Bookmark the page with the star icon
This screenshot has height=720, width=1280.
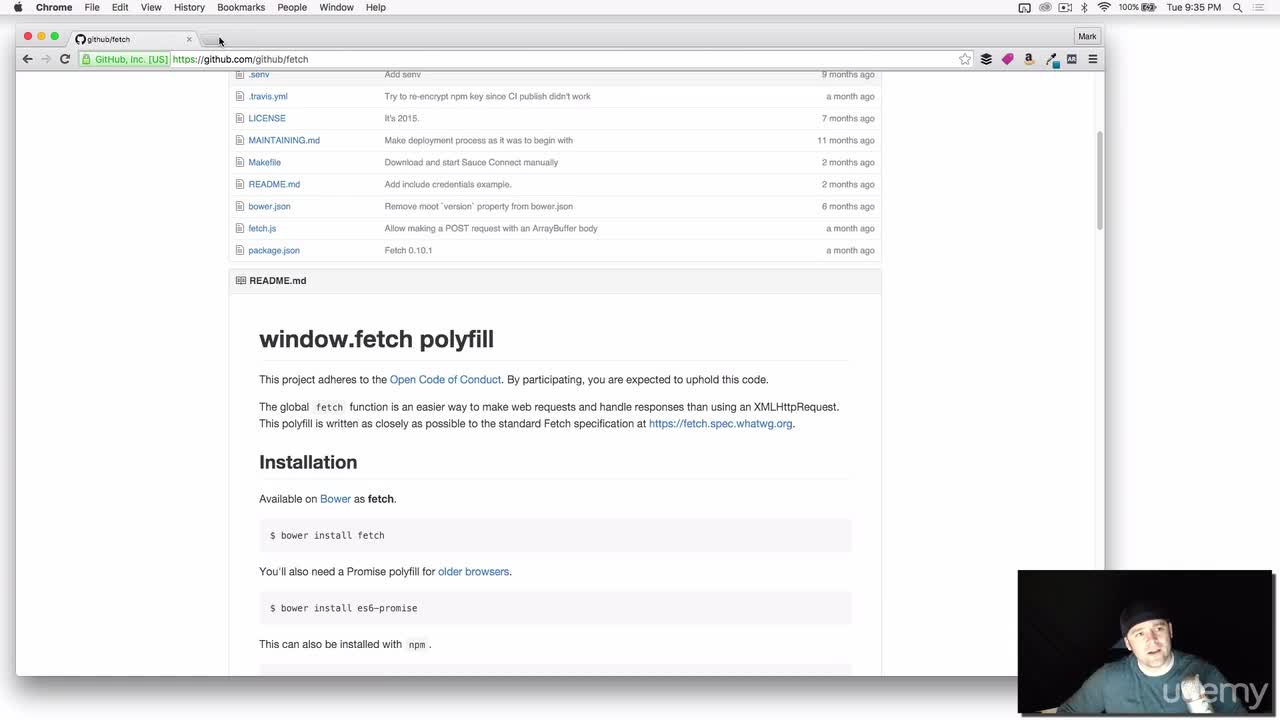965,59
